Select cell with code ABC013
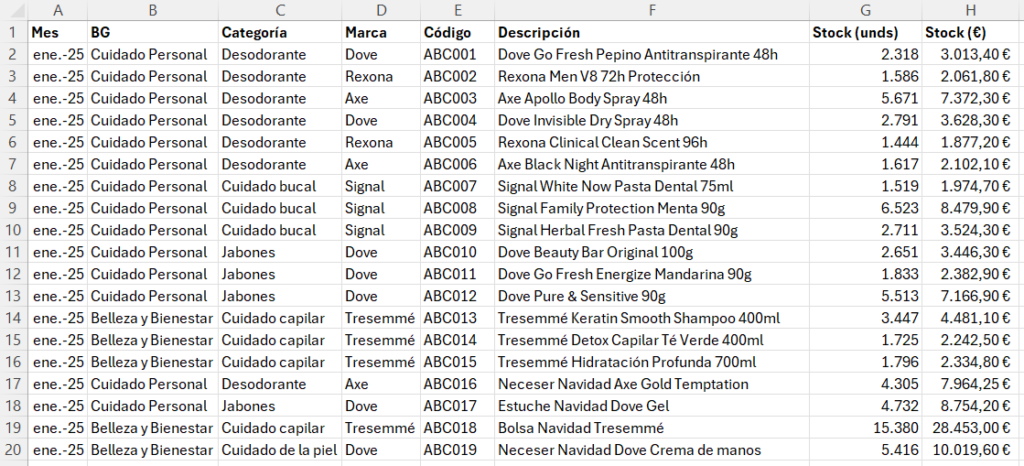Image resolution: width=1024 pixels, height=466 pixels. pyautogui.click(x=458, y=318)
